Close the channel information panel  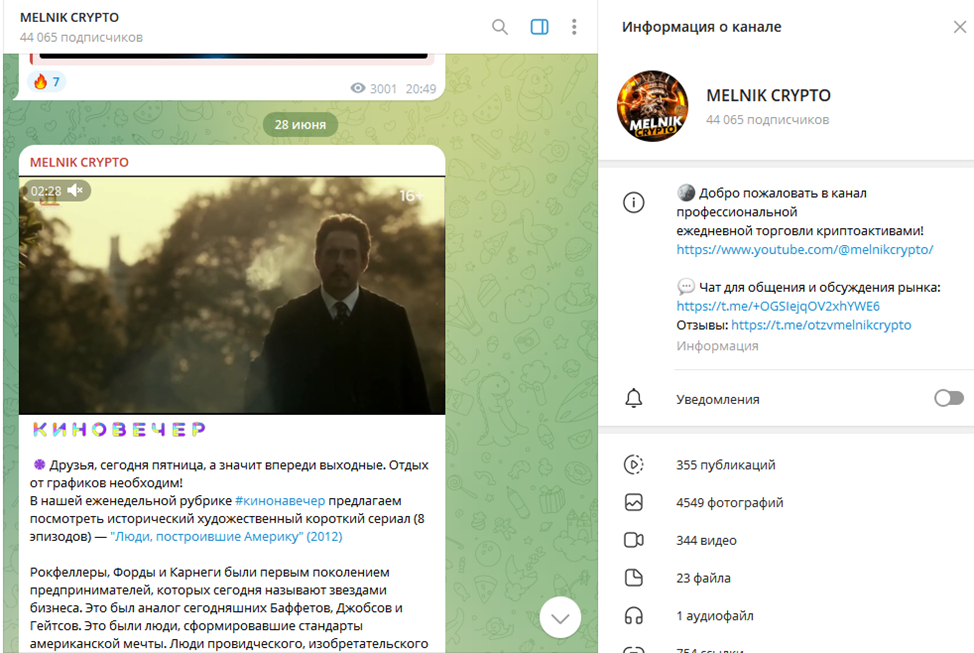pos(960,27)
